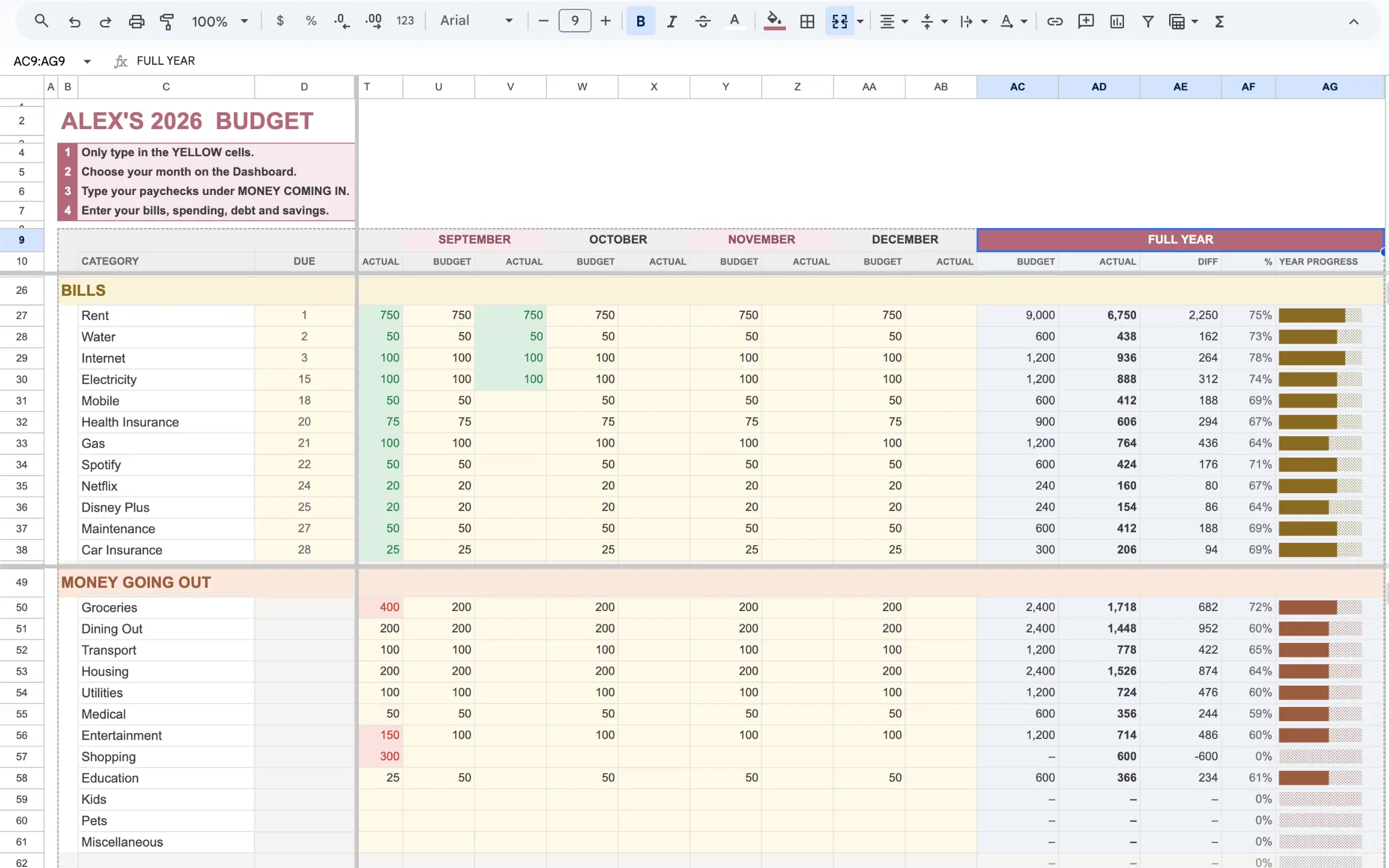This screenshot has height=868, width=1389.
Task: Print the spreadsheet
Action: [137, 21]
